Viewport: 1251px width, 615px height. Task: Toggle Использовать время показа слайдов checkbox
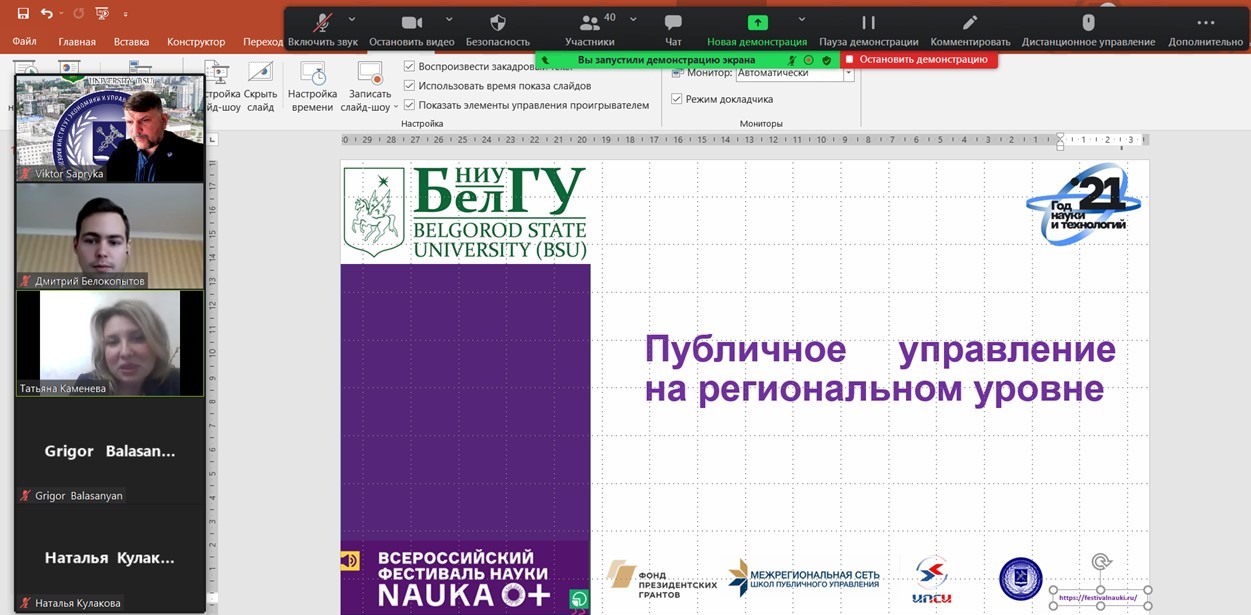(x=410, y=85)
